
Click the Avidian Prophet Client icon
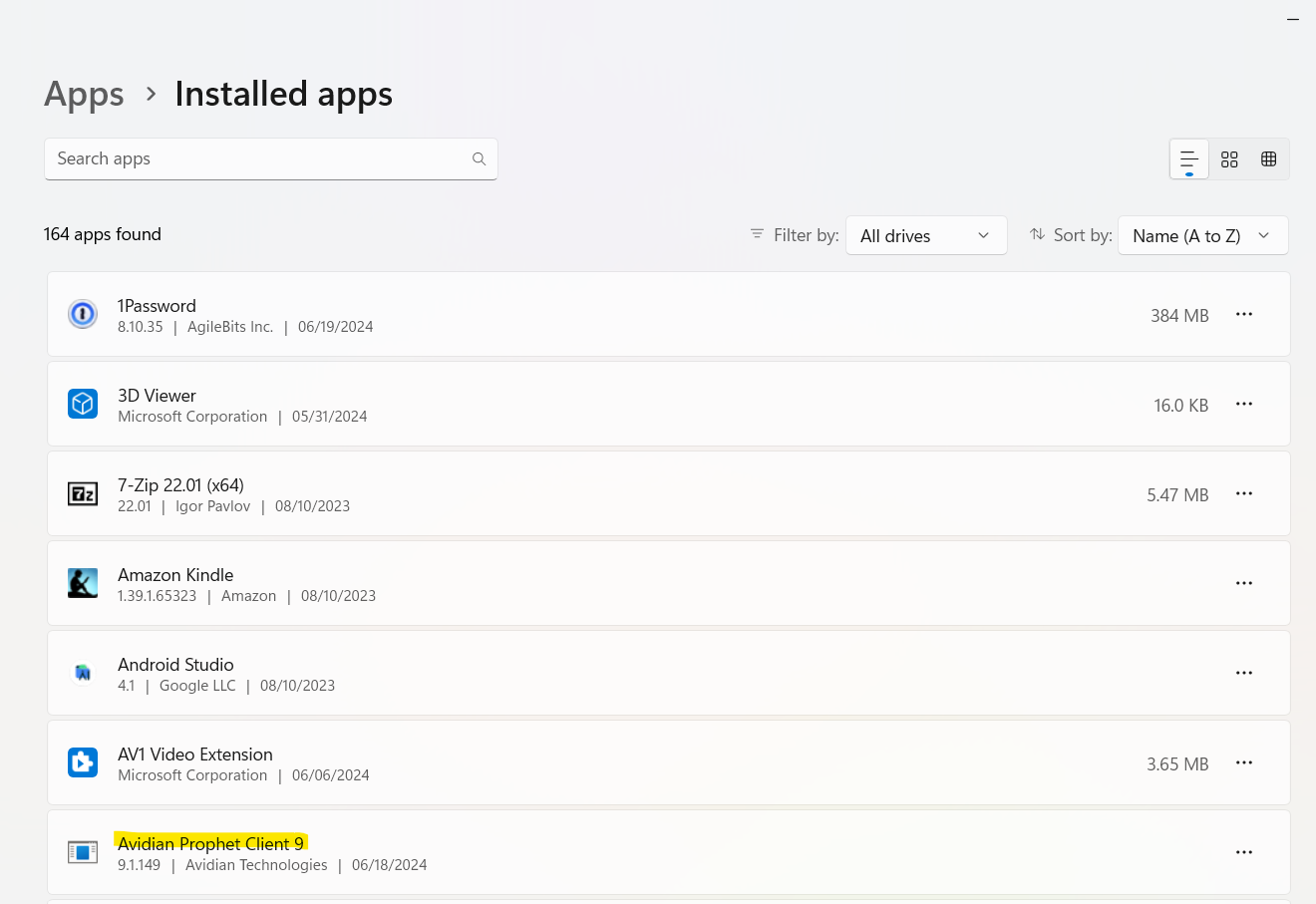[83, 852]
